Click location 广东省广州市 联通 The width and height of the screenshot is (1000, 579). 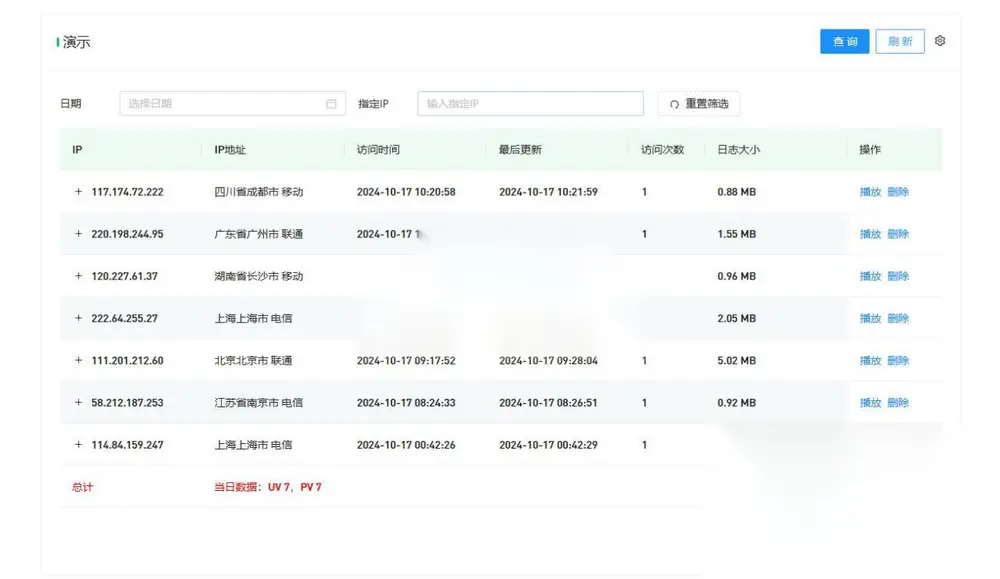pyautogui.click(x=259, y=234)
